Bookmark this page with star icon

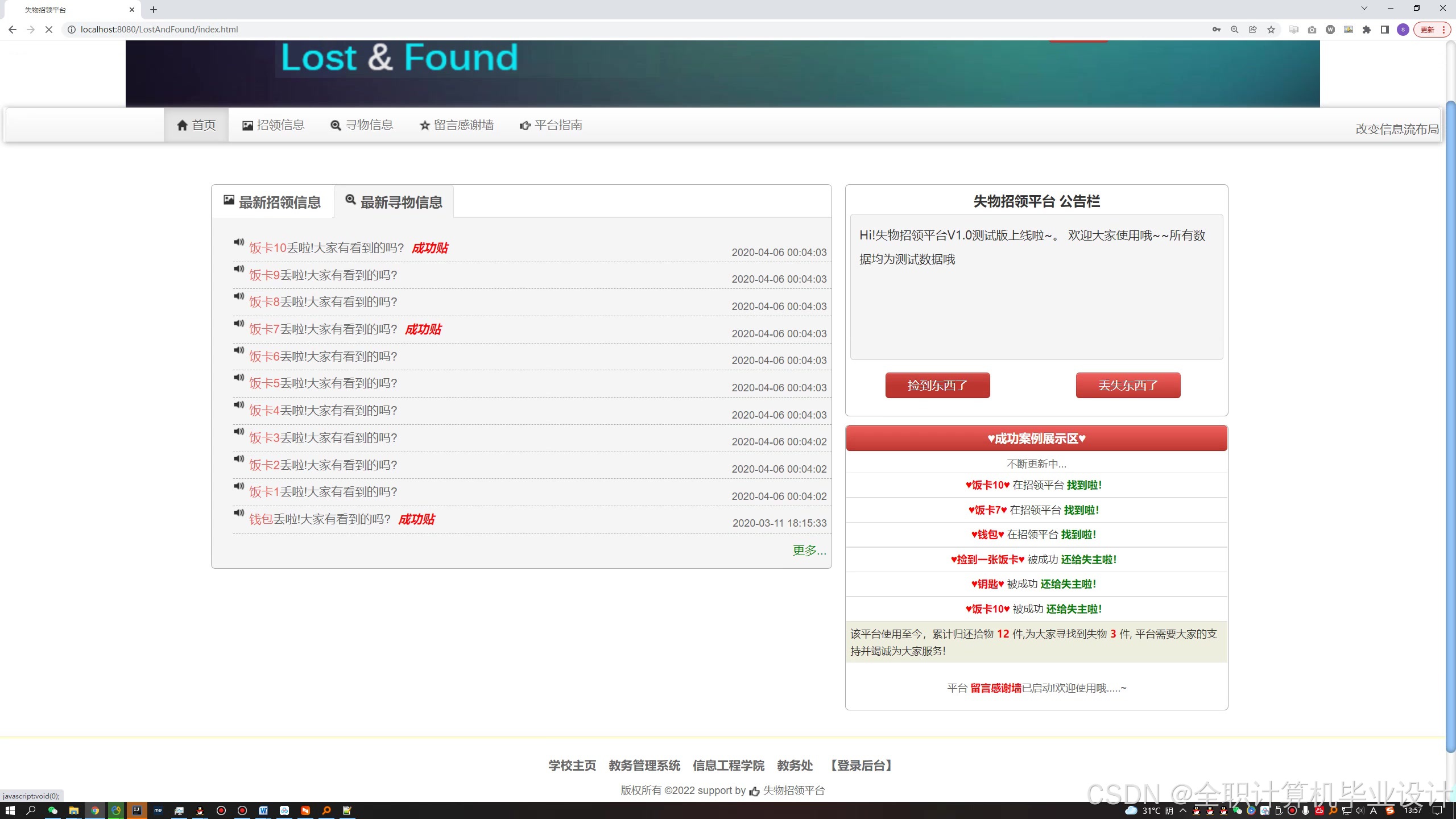click(x=1271, y=30)
